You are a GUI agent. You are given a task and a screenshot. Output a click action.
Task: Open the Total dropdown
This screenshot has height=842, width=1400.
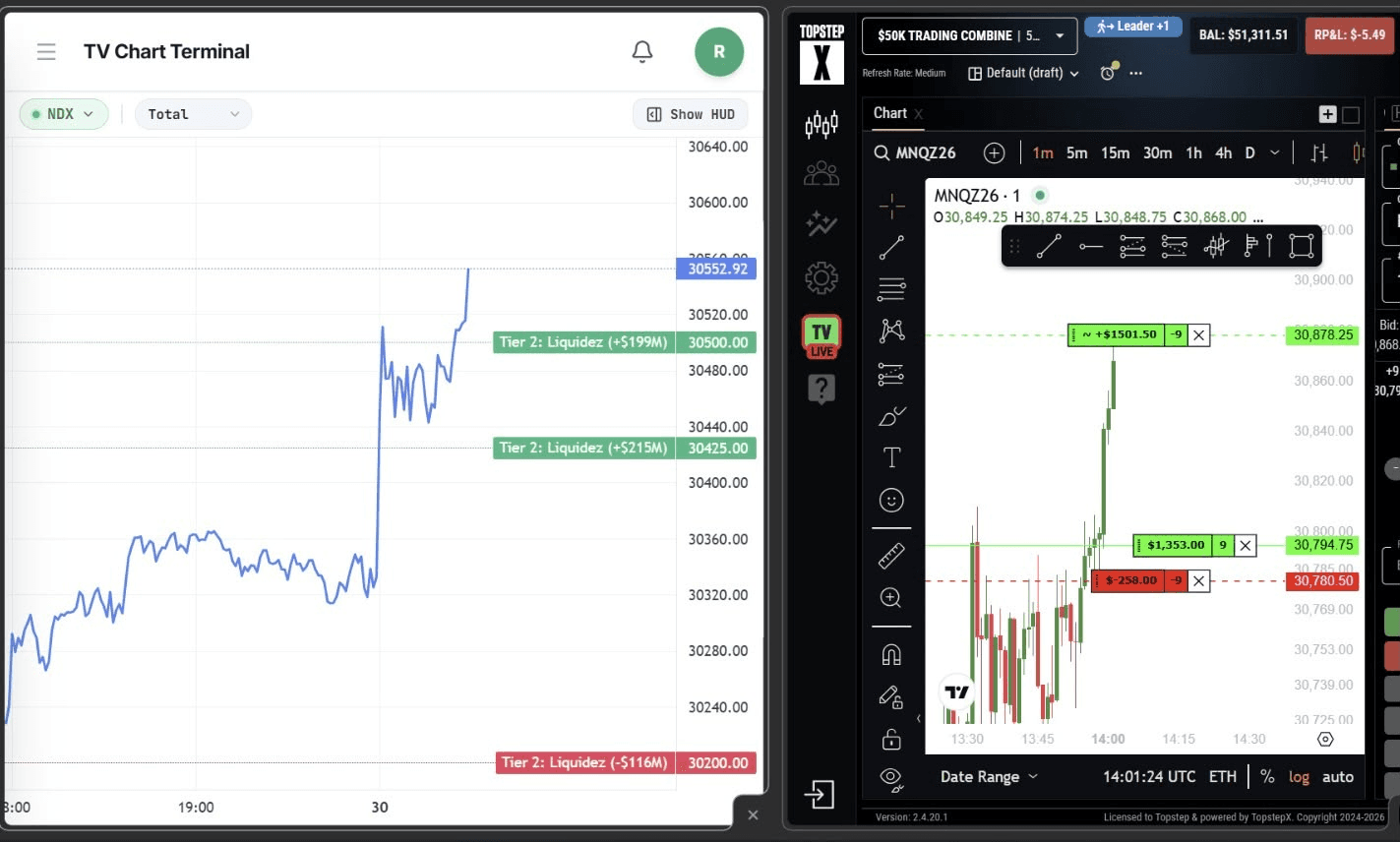point(193,114)
